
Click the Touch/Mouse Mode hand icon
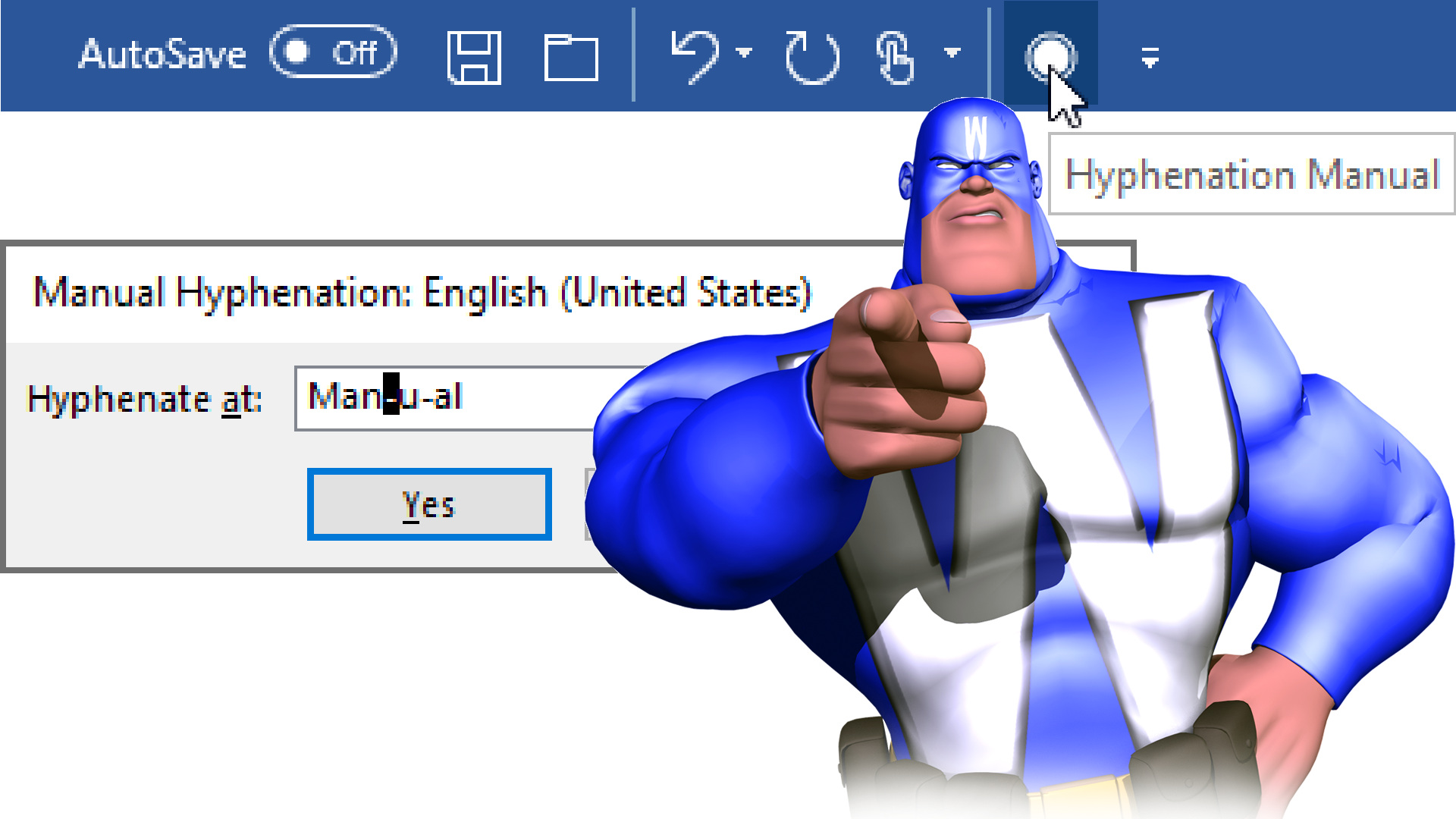[895, 57]
